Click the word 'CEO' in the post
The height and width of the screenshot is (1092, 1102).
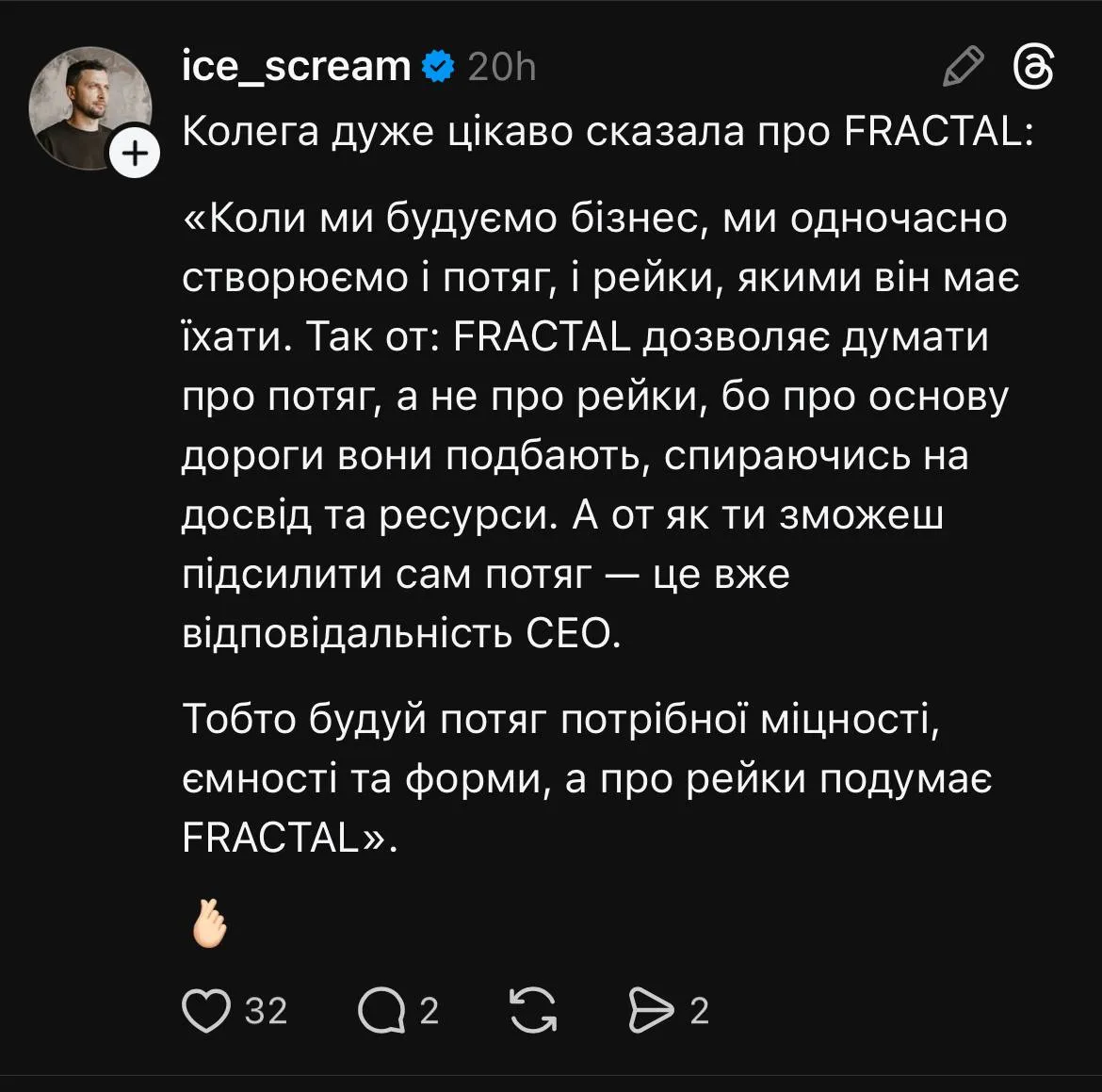[574, 633]
